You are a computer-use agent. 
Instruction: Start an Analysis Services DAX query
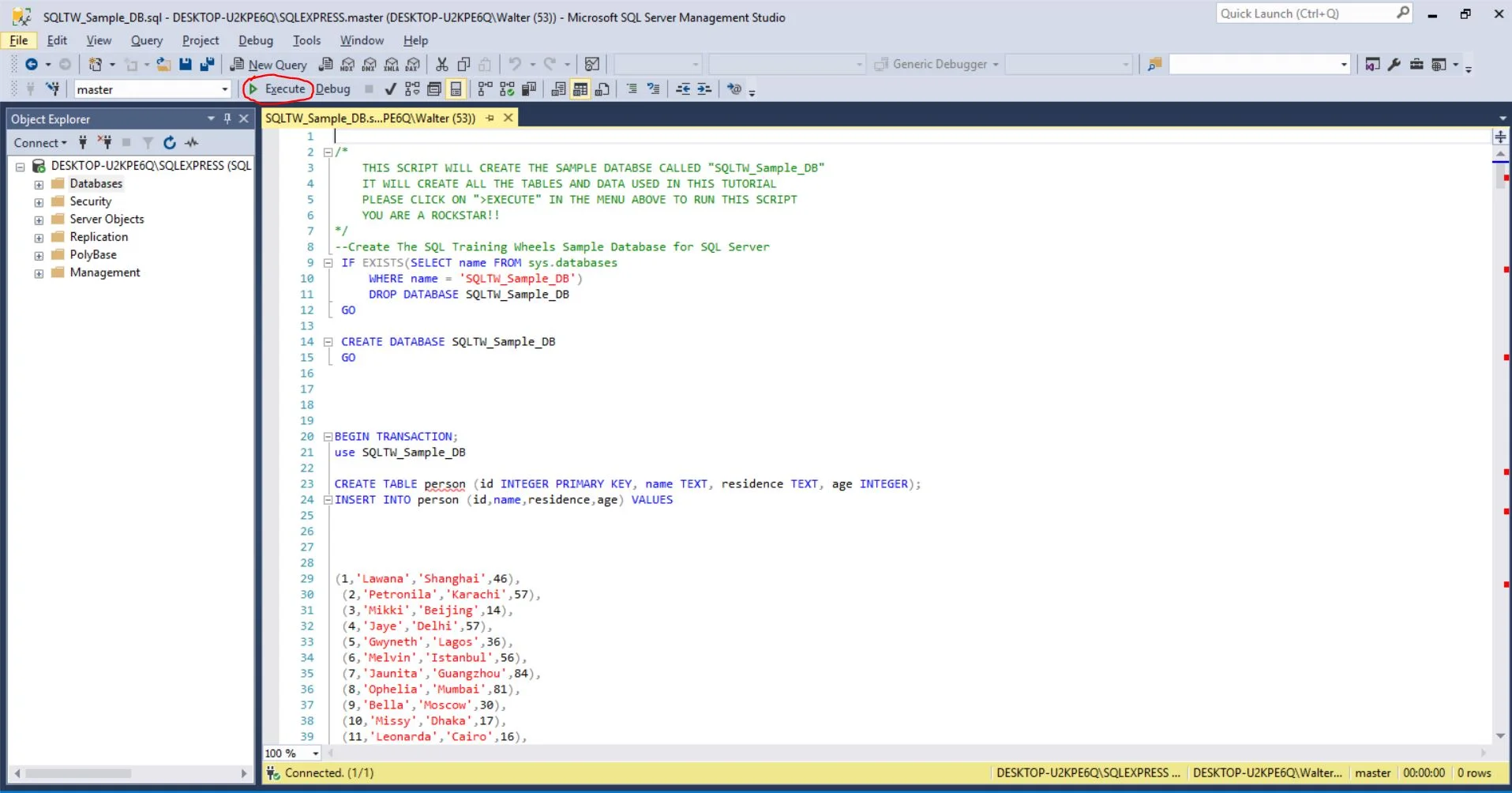tap(413, 64)
